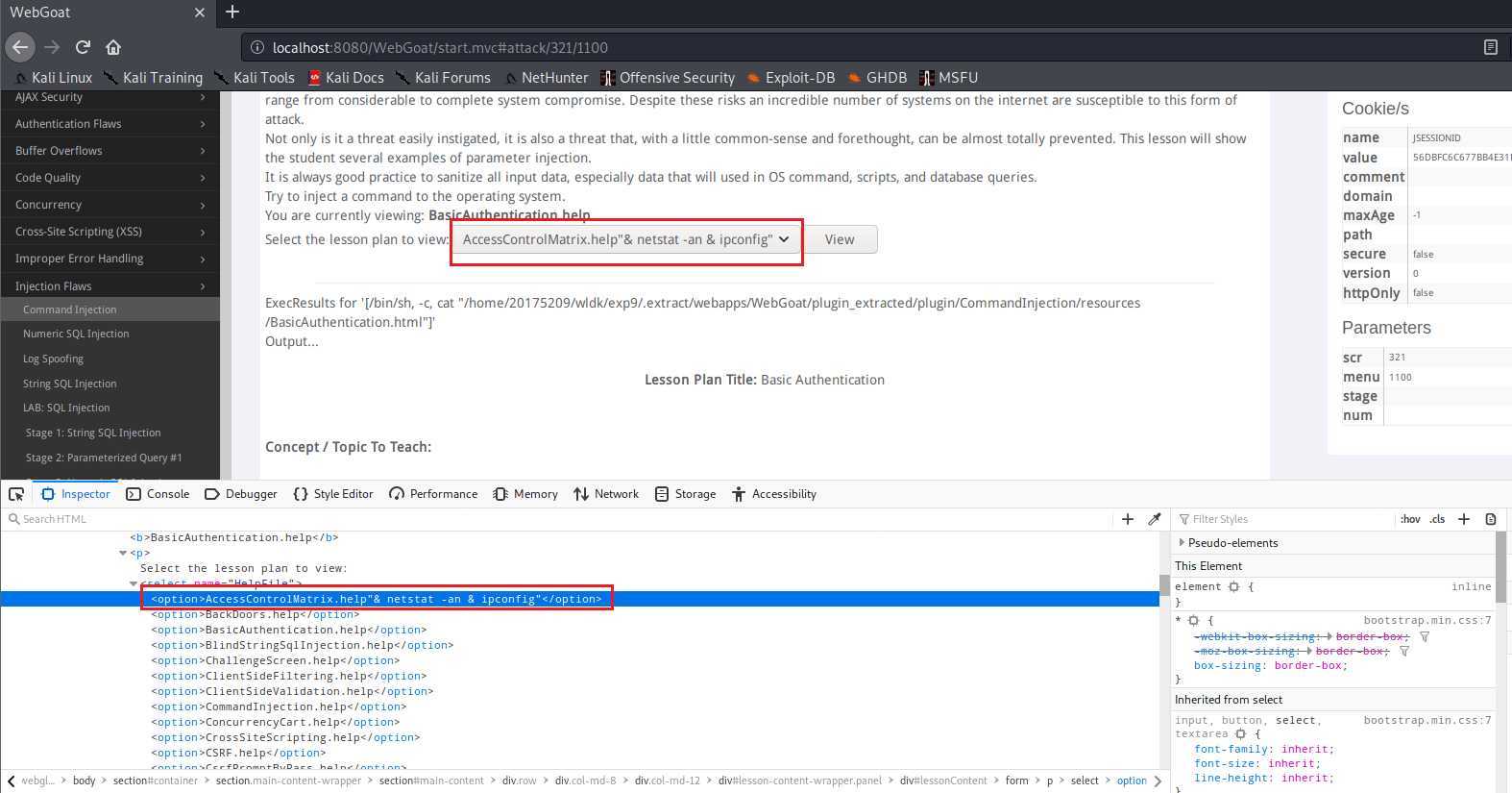Open the Command Injection lesson
The width and height of the screenshot is (1512, 793).
[x=110, y=310]
